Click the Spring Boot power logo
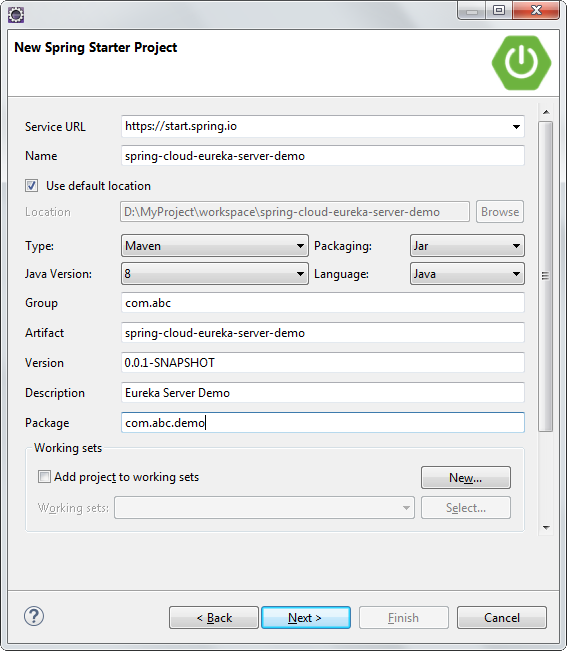Image resolution: width=567 pixels, height=651 pixels. tap(521, 63)
